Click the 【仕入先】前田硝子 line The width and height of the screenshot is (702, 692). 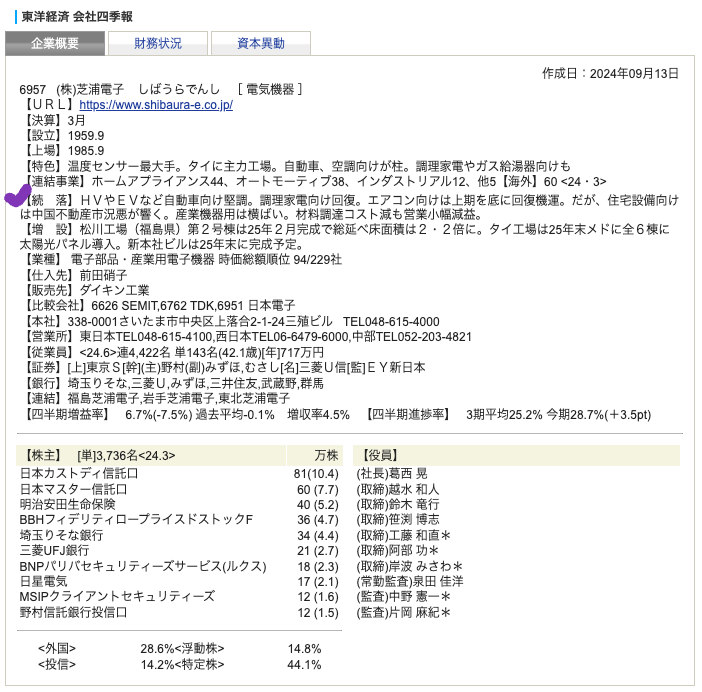coord(74,275)
